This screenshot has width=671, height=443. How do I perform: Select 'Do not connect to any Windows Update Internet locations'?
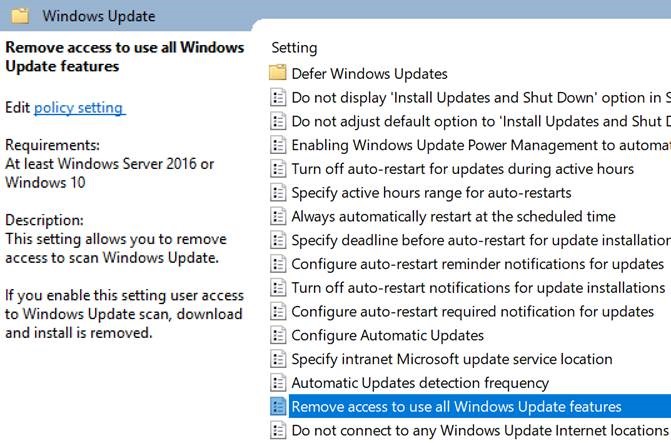pyautogui.click(x=479, y=431)
